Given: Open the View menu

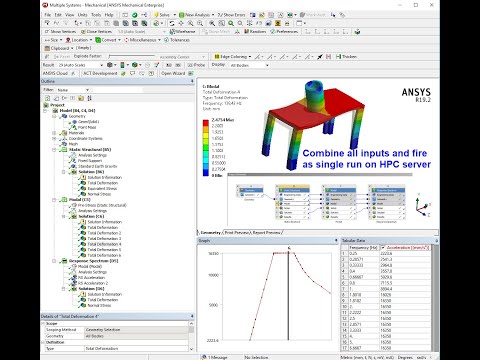Looking at the screenshot, I should click(x=70, y=15).
